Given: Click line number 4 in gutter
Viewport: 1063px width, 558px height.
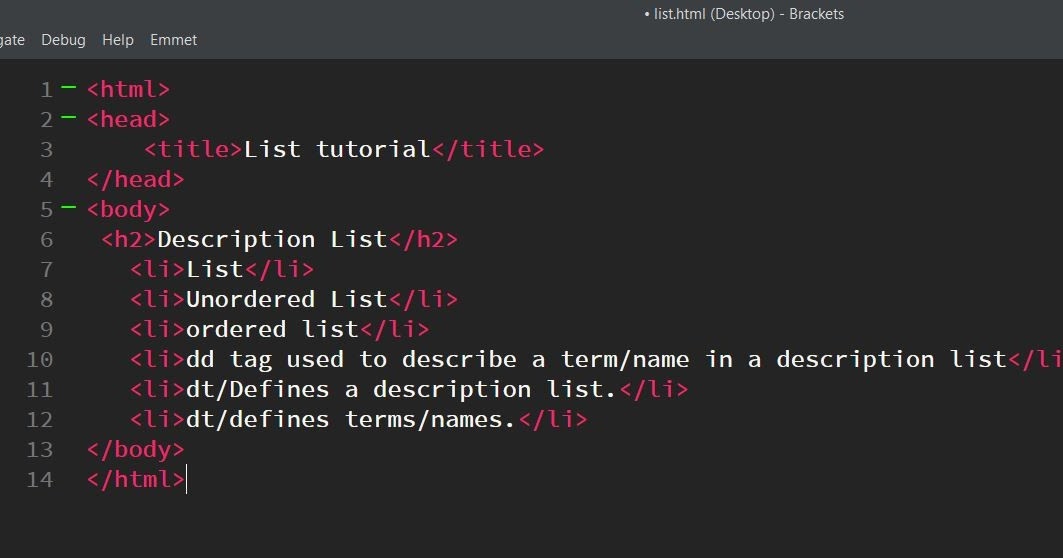Looking at the screenshot, I should click(46, 179).
